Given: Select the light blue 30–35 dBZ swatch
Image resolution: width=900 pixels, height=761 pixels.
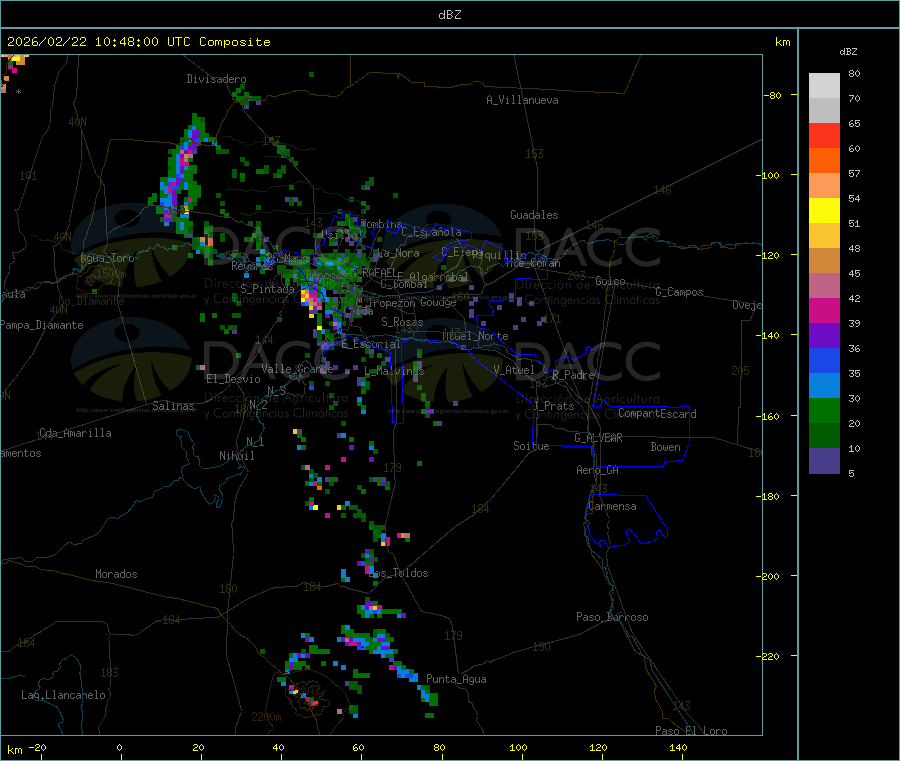Looking at the screenshot, I should click(x=824, y=386).
